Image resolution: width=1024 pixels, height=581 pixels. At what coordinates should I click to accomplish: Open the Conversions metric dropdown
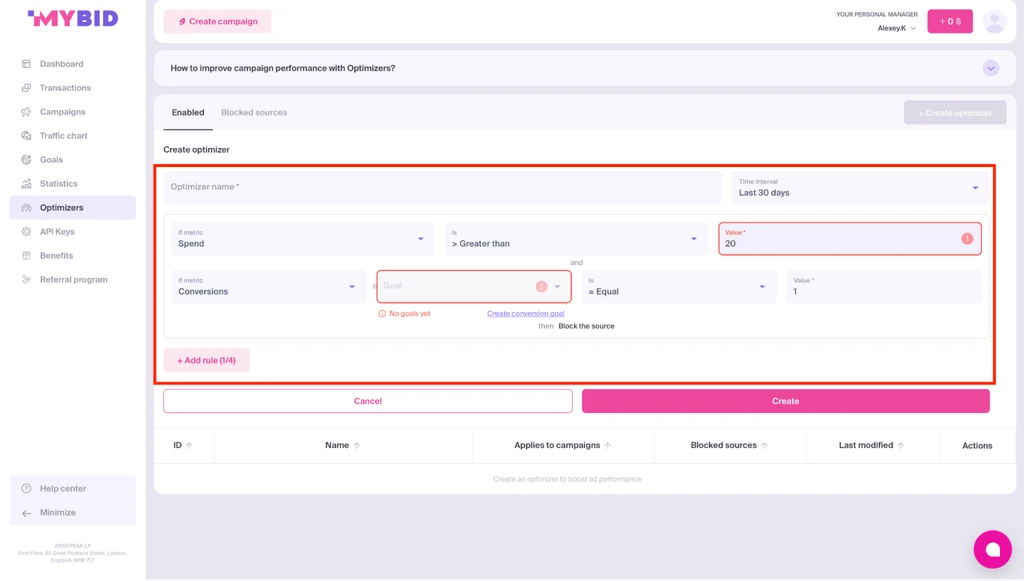pyautogui.click(x=268, y=287)
